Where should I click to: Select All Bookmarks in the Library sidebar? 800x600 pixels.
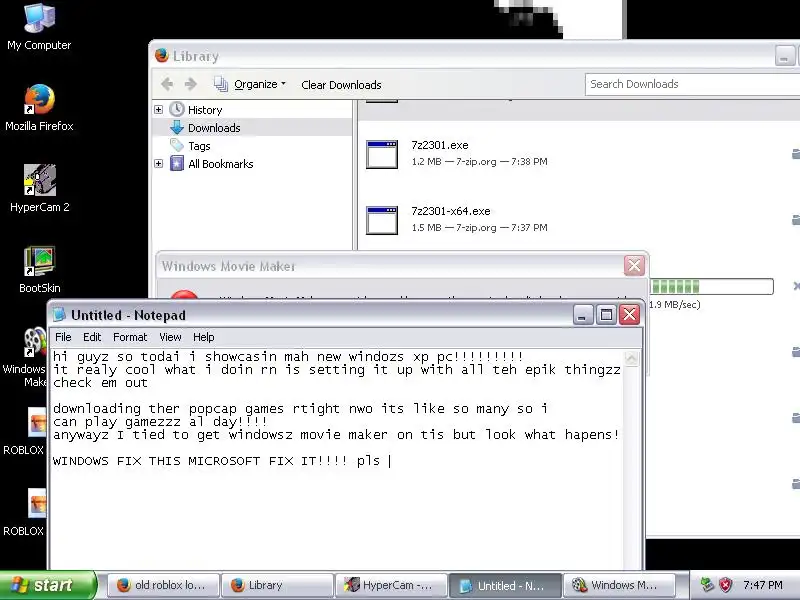click(x=220, y=164)
